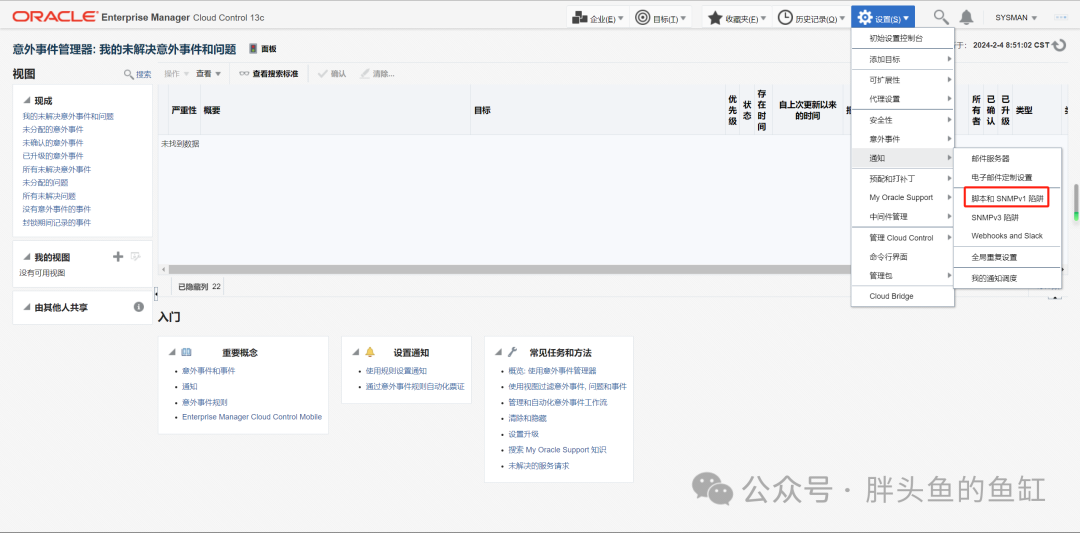Image resolution: width=1080 pixels, height=533 pixels.
Task: Click the info icon in 由其他人共享
Action: click(x=138, y=307)
